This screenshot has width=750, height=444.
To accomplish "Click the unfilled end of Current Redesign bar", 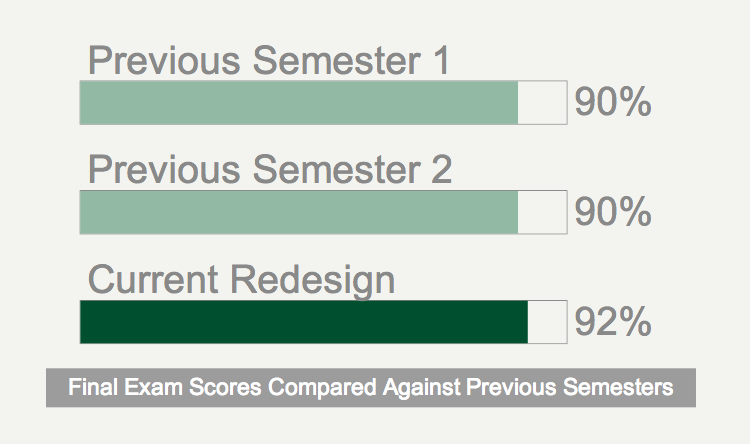I will tap(547, 322).
